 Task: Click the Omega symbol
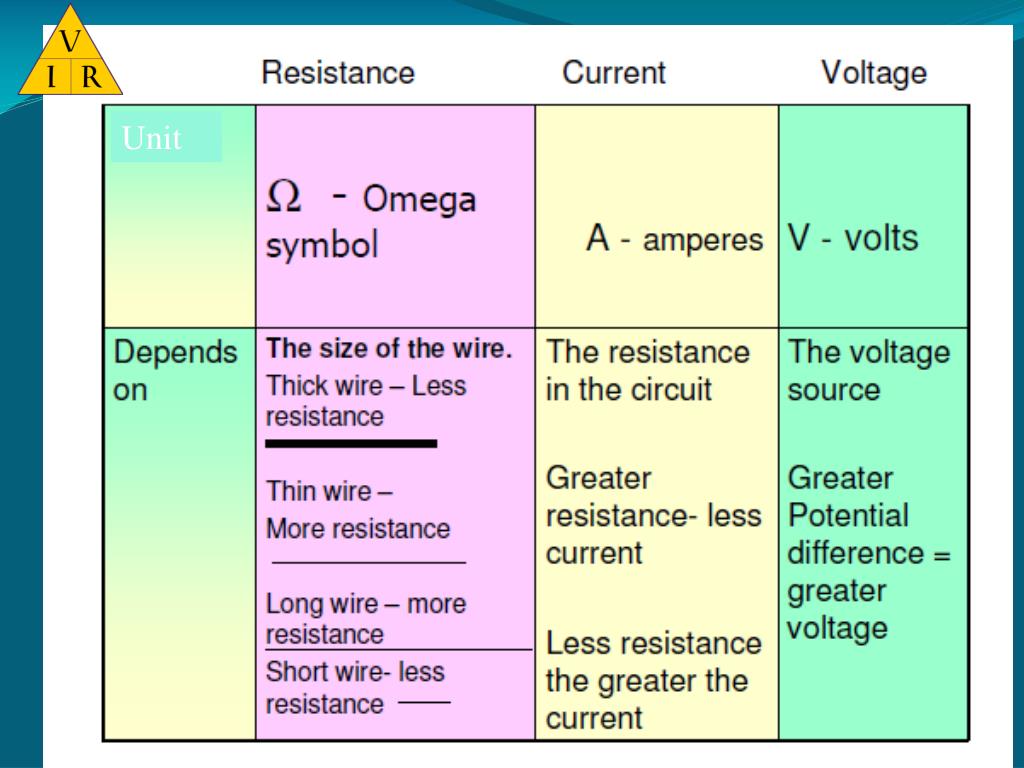pos(285,196)
